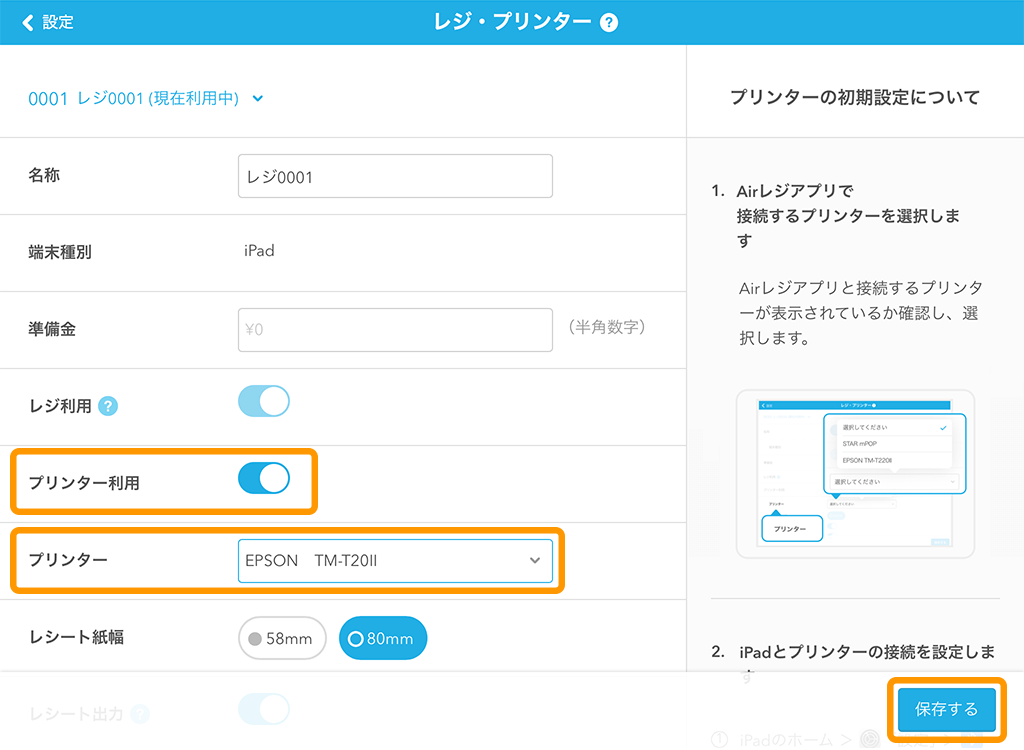This screenshot has width=1024, height=750.
Task: Select step 1 Airレジアプリで heading text
Action: coord(848,216)
